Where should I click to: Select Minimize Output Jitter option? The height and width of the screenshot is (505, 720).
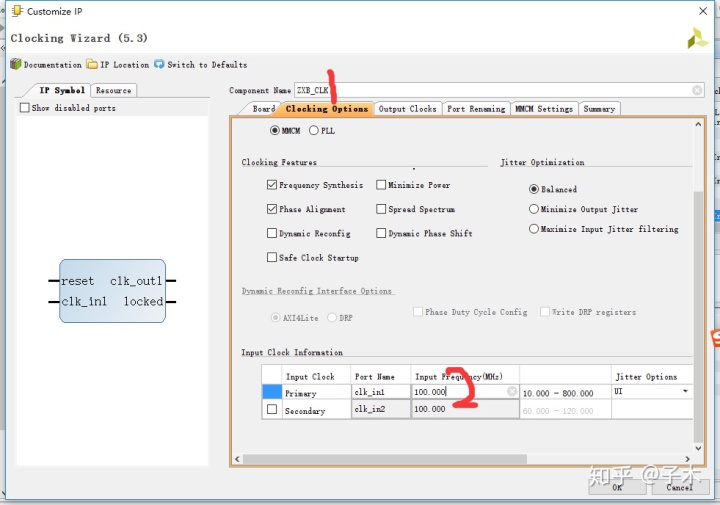click(534, 209)
